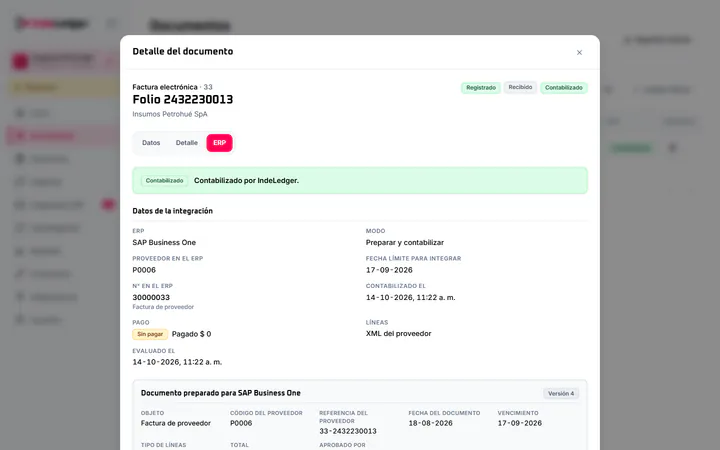Click the supplier reference '33-2432230013'
720x450 pixels.
click(x=348, y=431)
